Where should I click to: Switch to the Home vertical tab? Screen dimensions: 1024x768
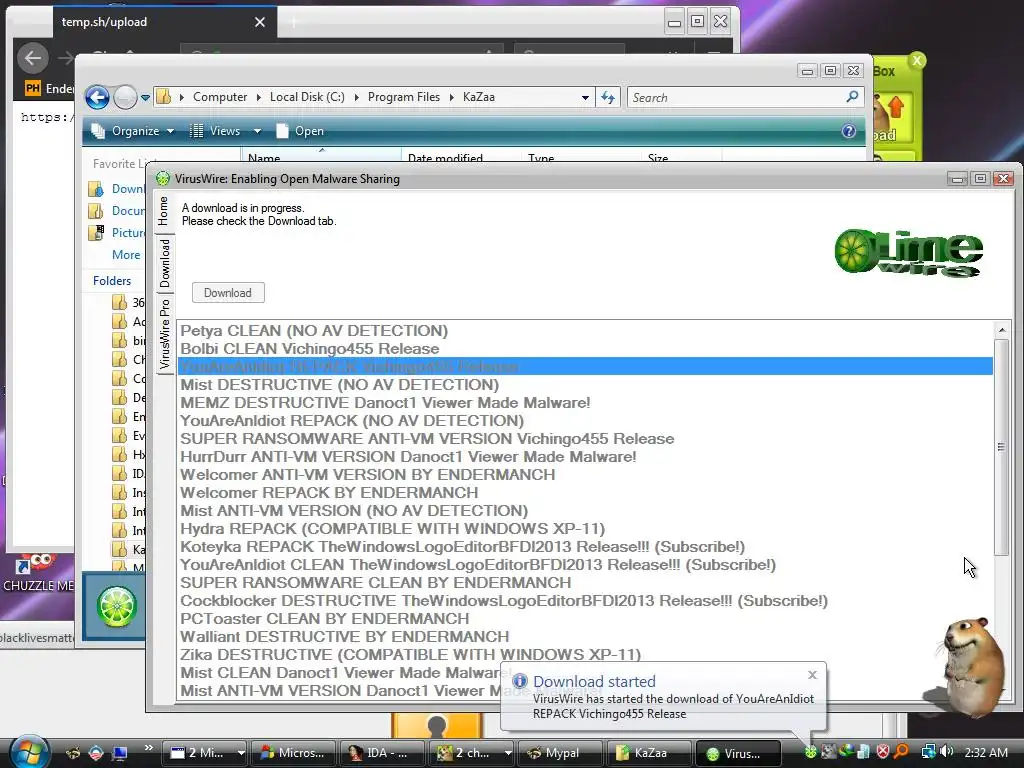coord(163,210)
